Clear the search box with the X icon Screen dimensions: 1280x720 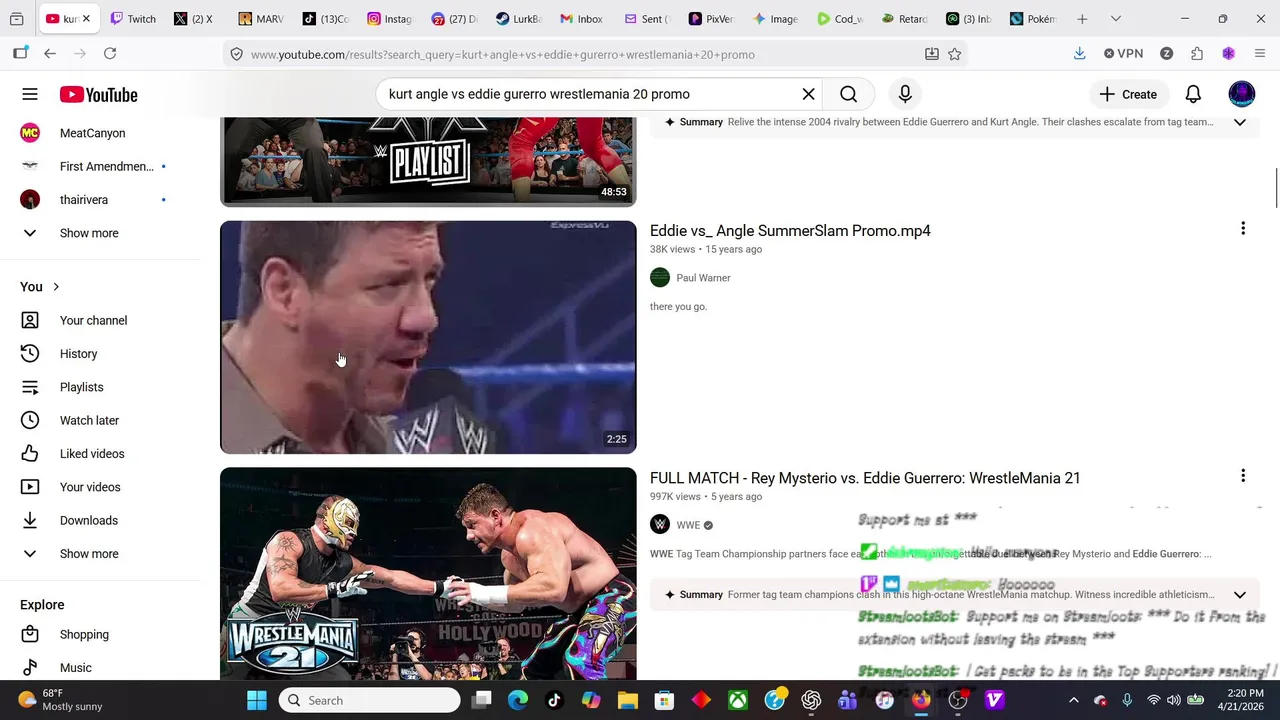[x=808, y=94]
